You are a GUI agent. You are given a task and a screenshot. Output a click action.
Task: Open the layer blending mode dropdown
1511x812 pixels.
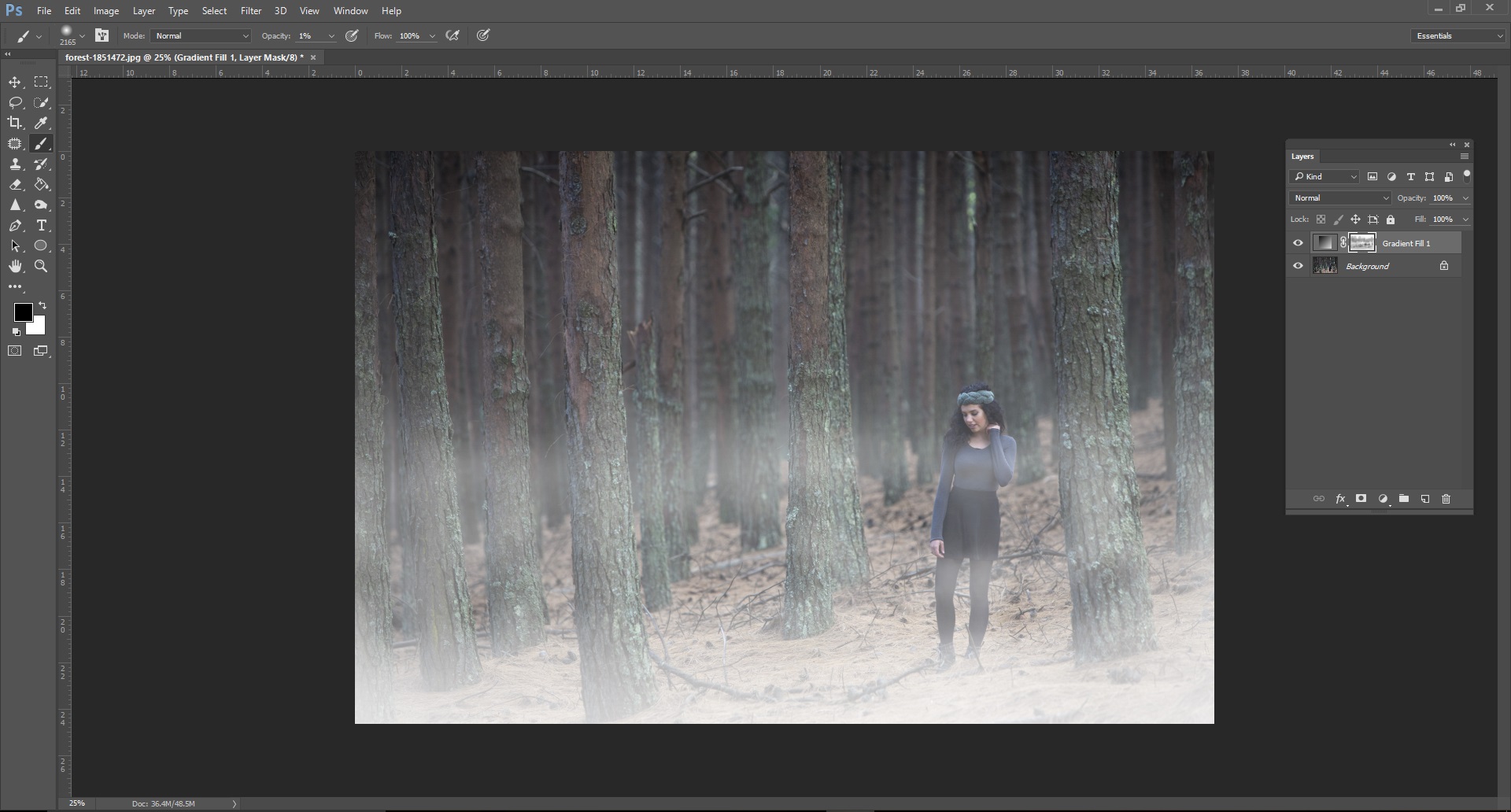tap(1340, 197)
